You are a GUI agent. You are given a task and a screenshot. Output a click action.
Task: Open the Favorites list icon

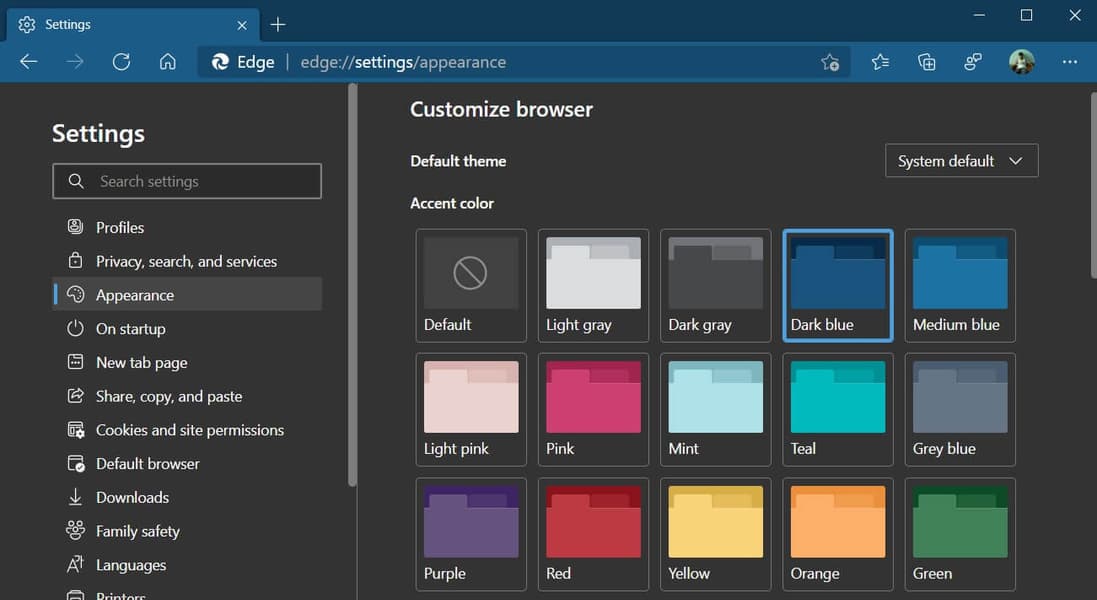[x=880, y=62]
